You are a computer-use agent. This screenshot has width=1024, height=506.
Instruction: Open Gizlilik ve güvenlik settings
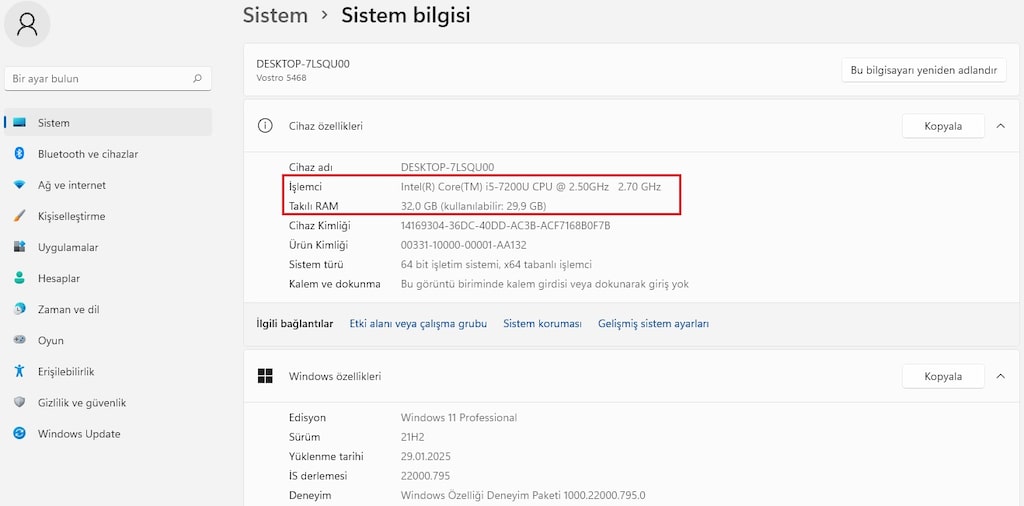tap(108, 403)
